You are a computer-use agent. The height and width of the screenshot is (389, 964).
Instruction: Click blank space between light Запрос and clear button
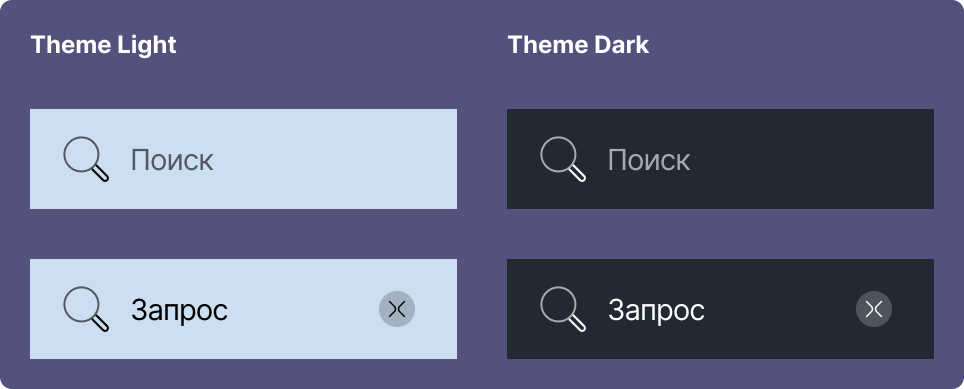pyautogui.click(x=304, y=309)
